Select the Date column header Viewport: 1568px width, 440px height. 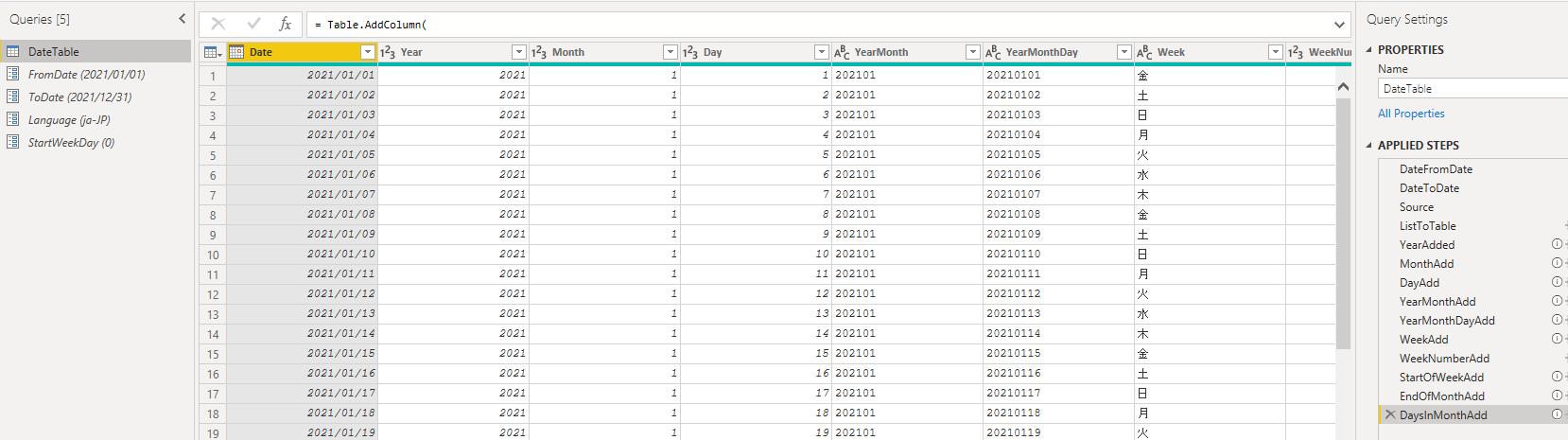click(x=303, y=52)
